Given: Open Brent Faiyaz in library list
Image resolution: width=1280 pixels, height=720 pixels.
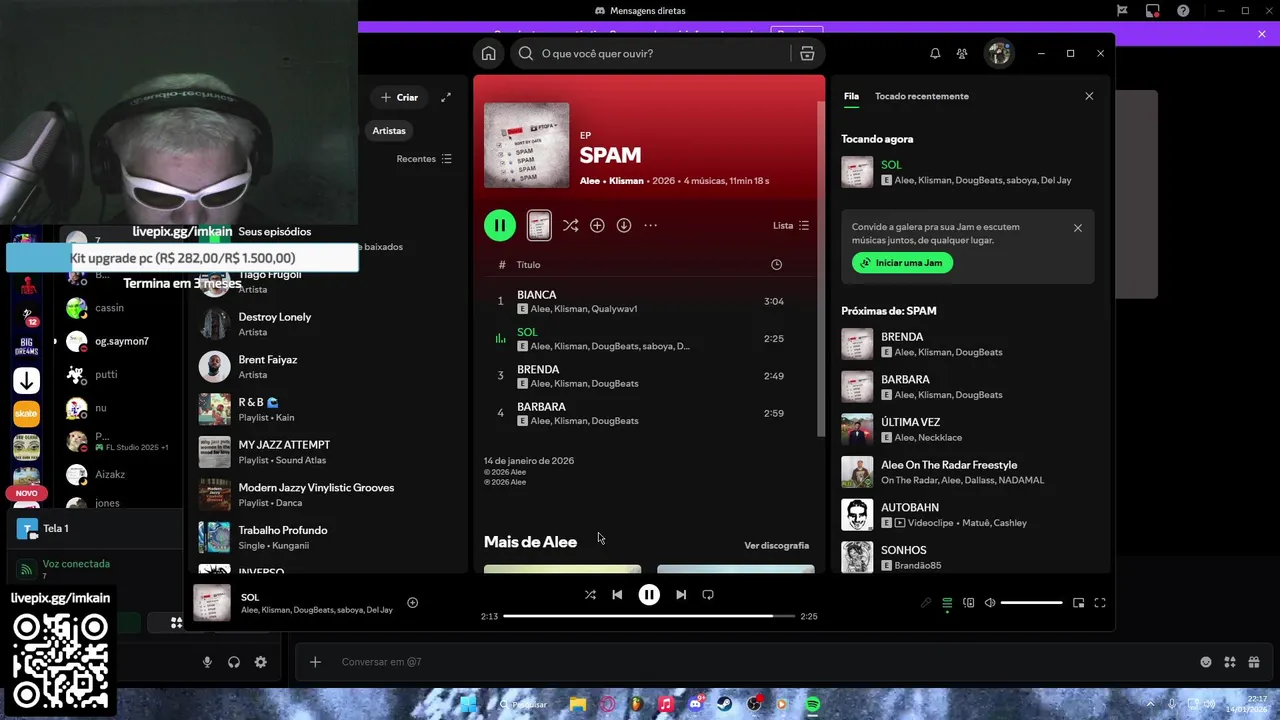Looking at the screenshot, I should [326, 367].
